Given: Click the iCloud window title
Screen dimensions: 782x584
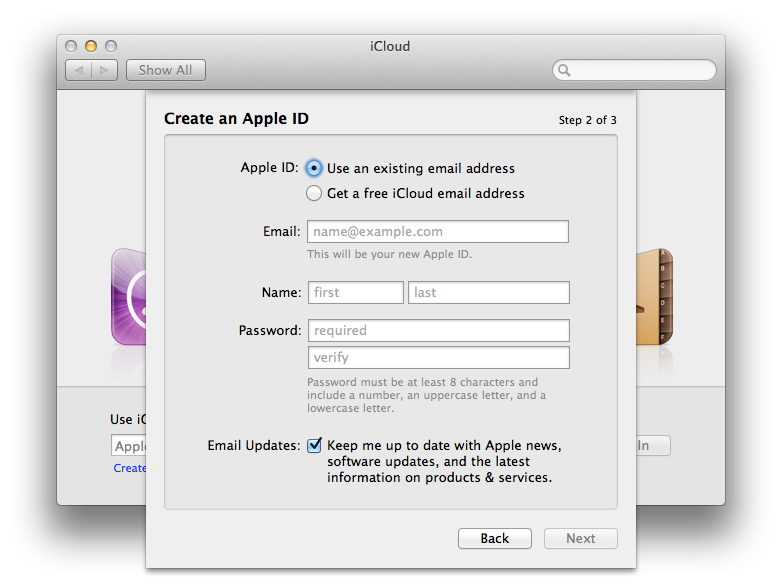Looking at the screenshot, I should 390,46.
